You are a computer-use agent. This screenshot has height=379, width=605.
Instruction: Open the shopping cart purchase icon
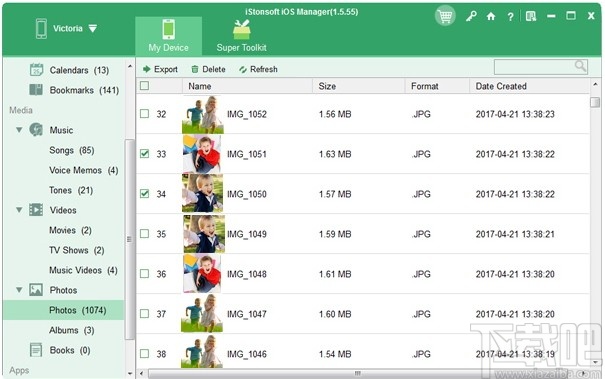445,16
